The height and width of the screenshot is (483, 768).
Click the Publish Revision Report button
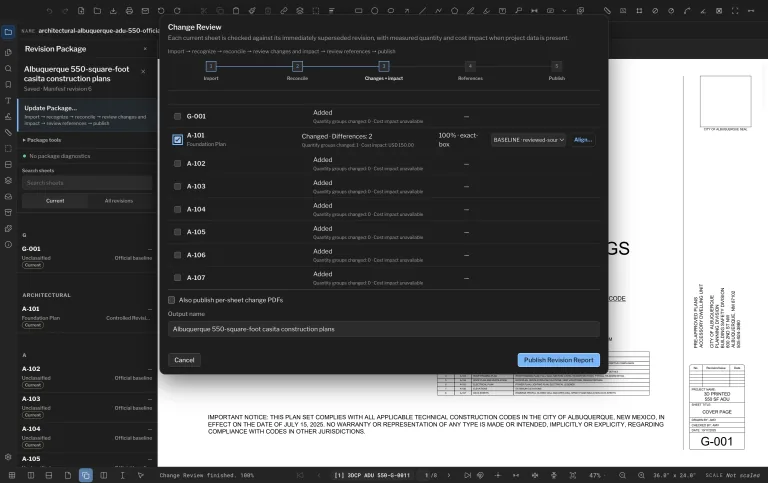[x=558, y=360]
